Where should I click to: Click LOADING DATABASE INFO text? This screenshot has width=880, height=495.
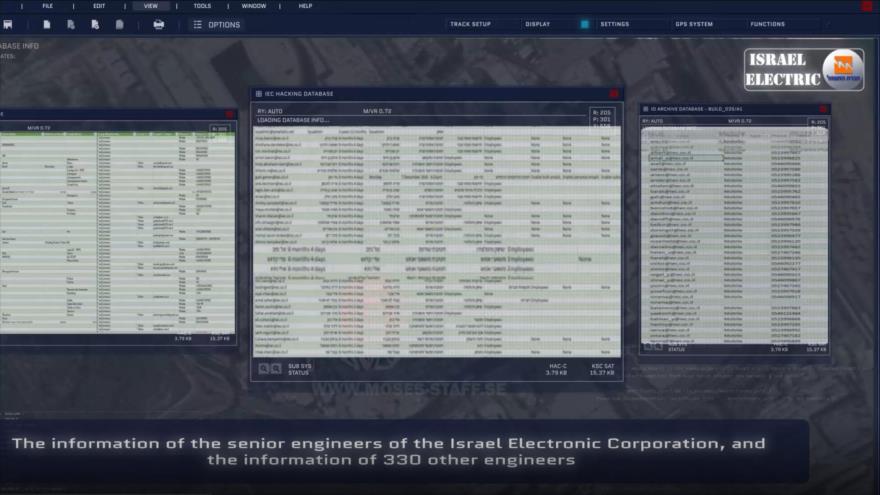coord(293,120)
